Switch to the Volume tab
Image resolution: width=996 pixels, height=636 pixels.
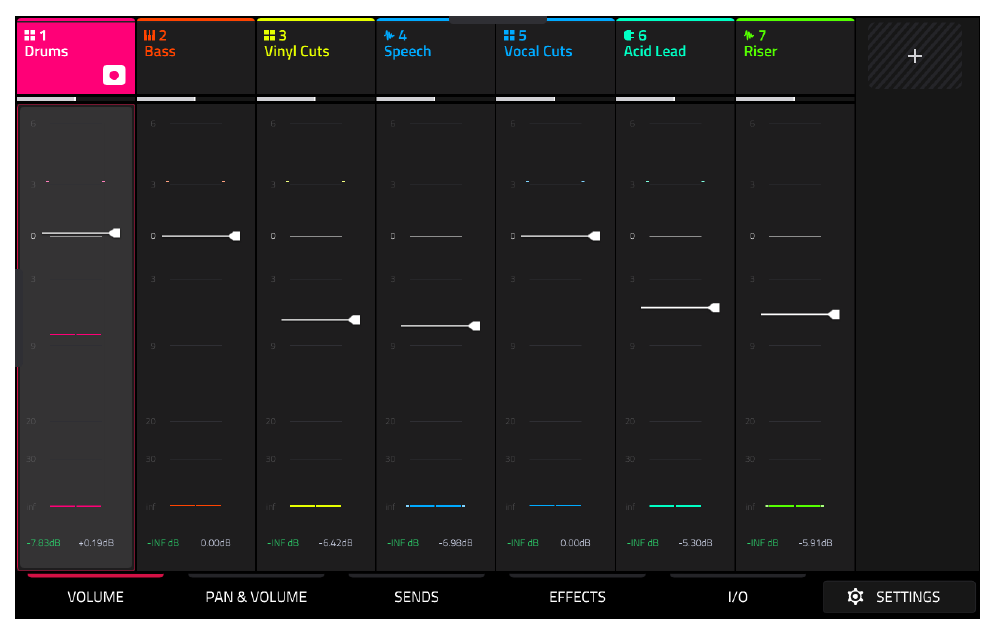pos(95,597)
